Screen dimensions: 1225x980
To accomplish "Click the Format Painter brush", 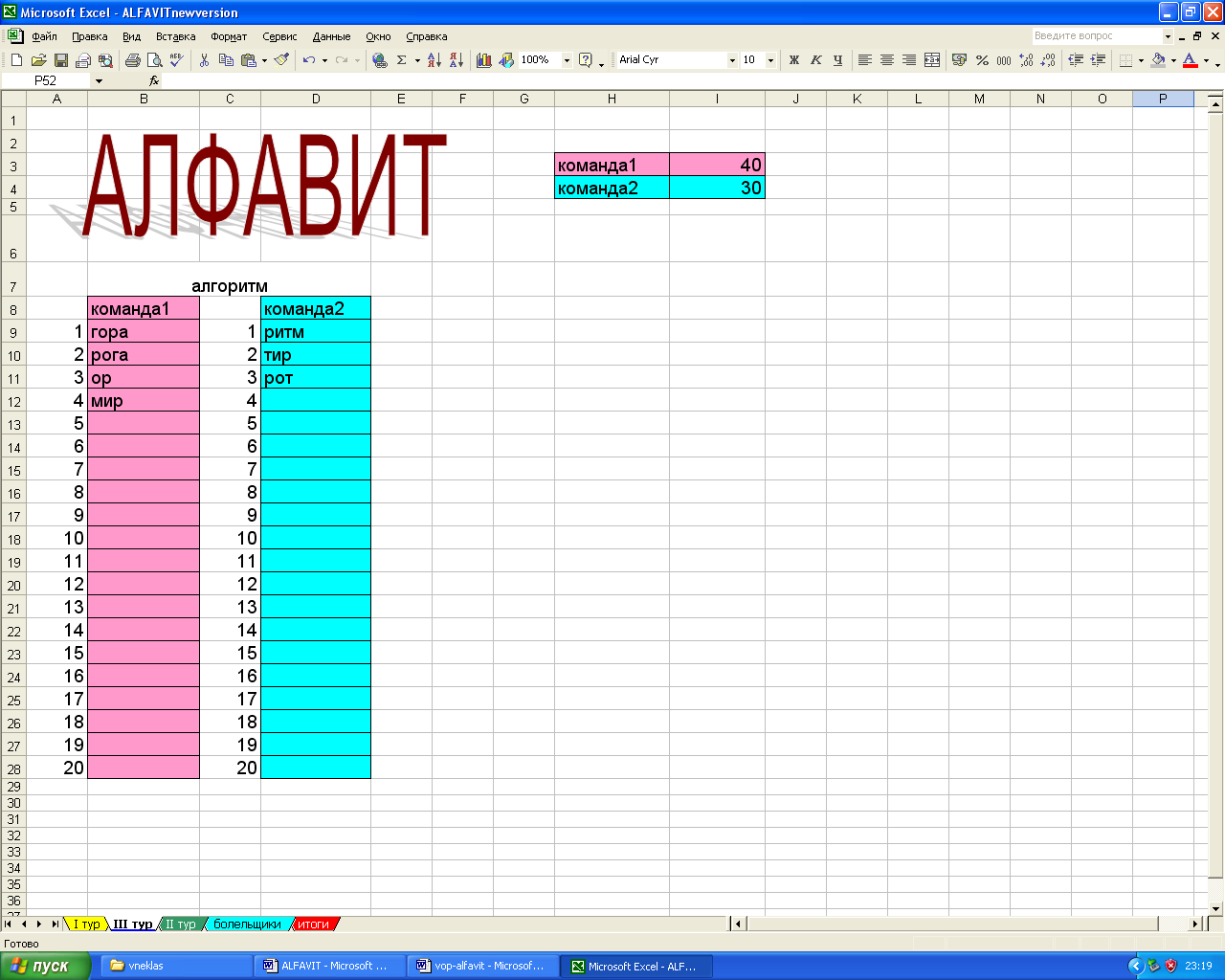I will click(281, 60).
